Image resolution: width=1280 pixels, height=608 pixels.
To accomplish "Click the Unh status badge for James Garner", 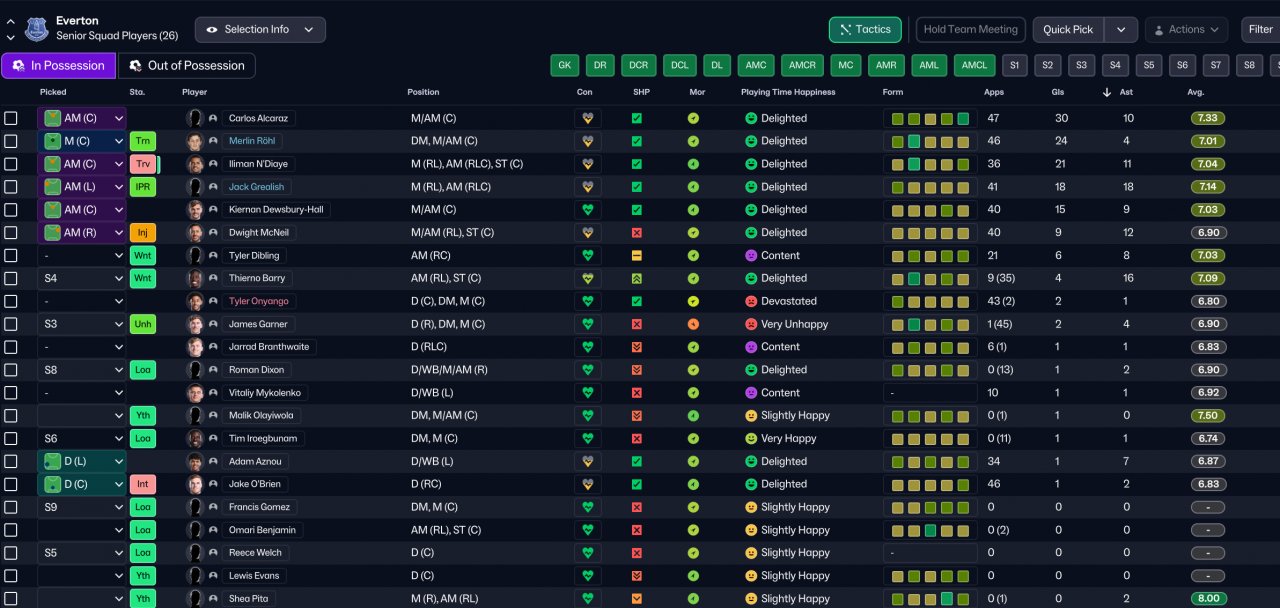I will pyautogui.click(x=143, y=324).
